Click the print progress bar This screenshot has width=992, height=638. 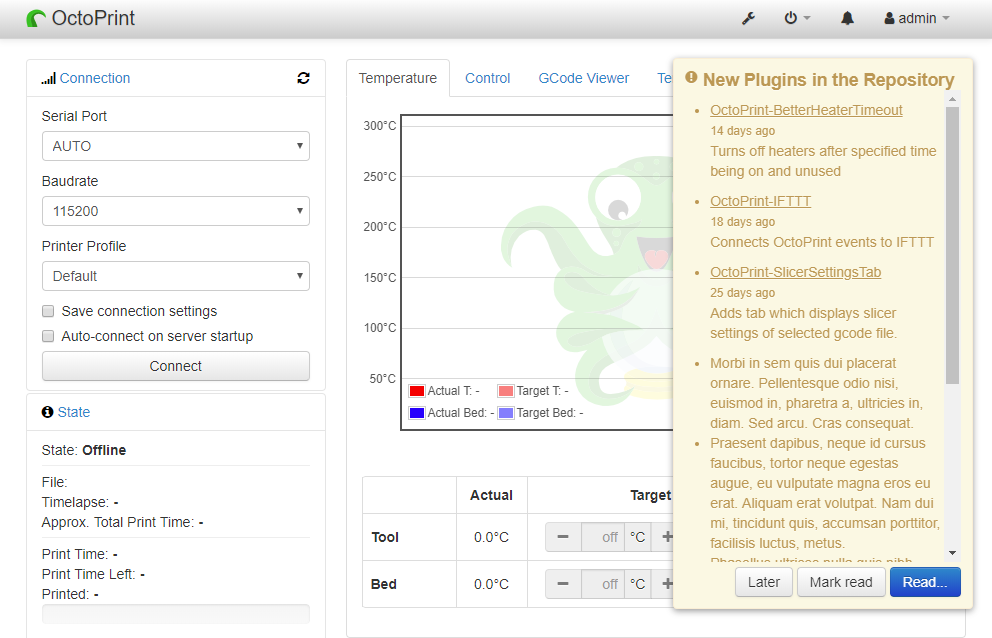[176, 614]
